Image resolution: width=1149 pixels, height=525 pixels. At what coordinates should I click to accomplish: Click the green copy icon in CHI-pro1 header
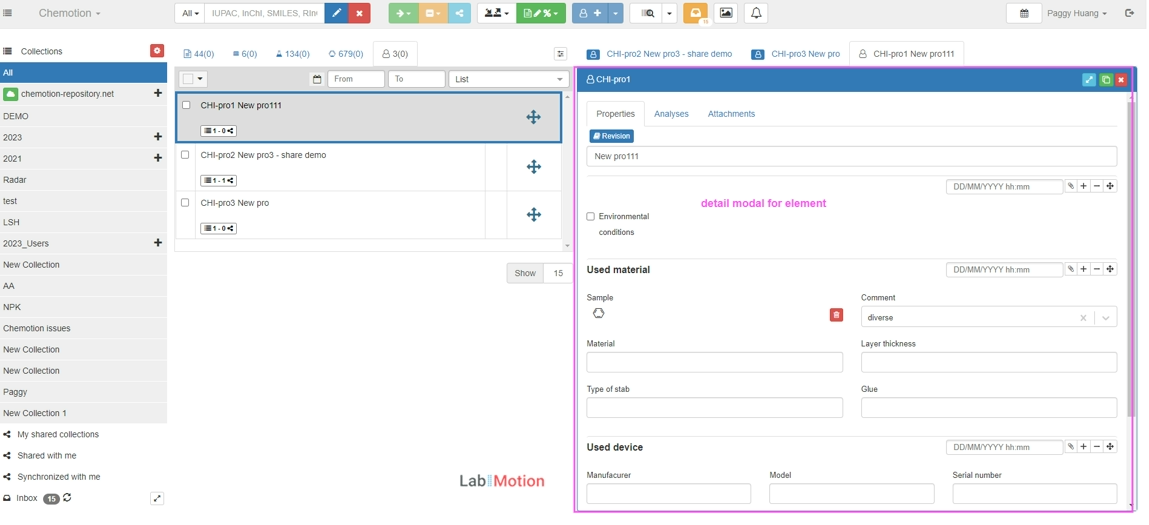(x=1106, y=80)
